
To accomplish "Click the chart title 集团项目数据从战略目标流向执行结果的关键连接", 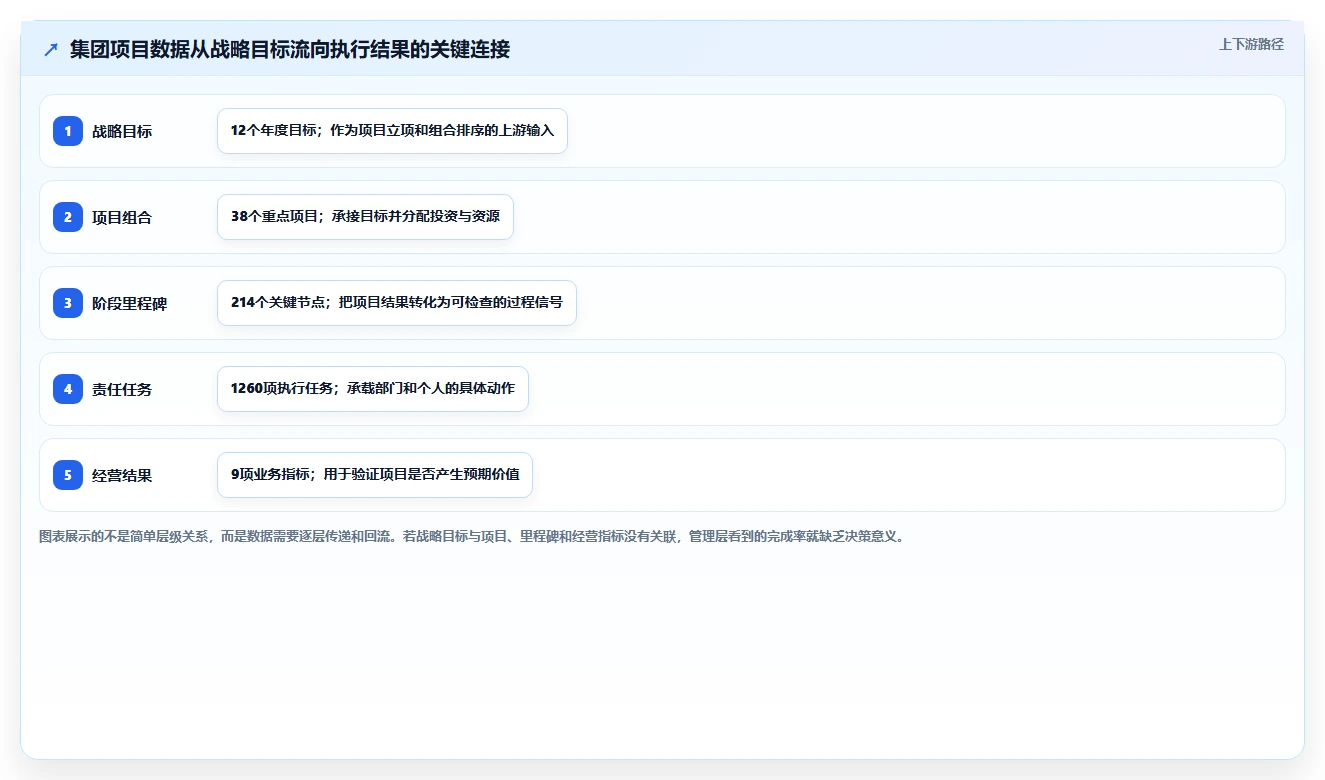I will tap(290, 50).
